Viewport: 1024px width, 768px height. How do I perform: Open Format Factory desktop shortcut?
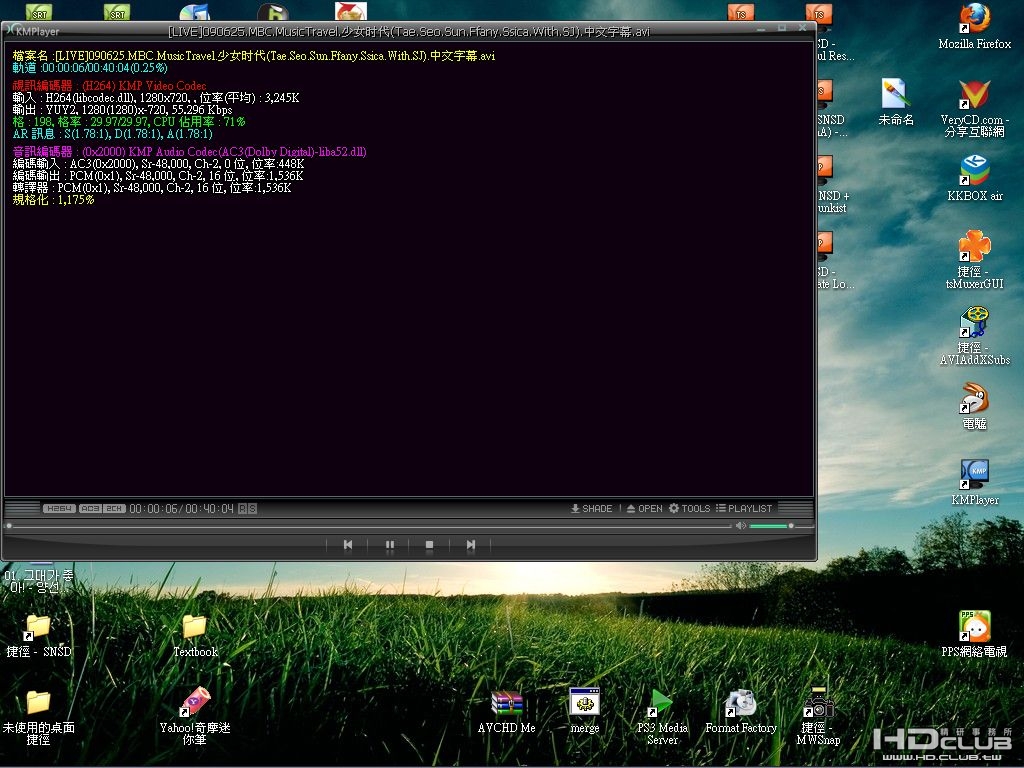(740, 704)
